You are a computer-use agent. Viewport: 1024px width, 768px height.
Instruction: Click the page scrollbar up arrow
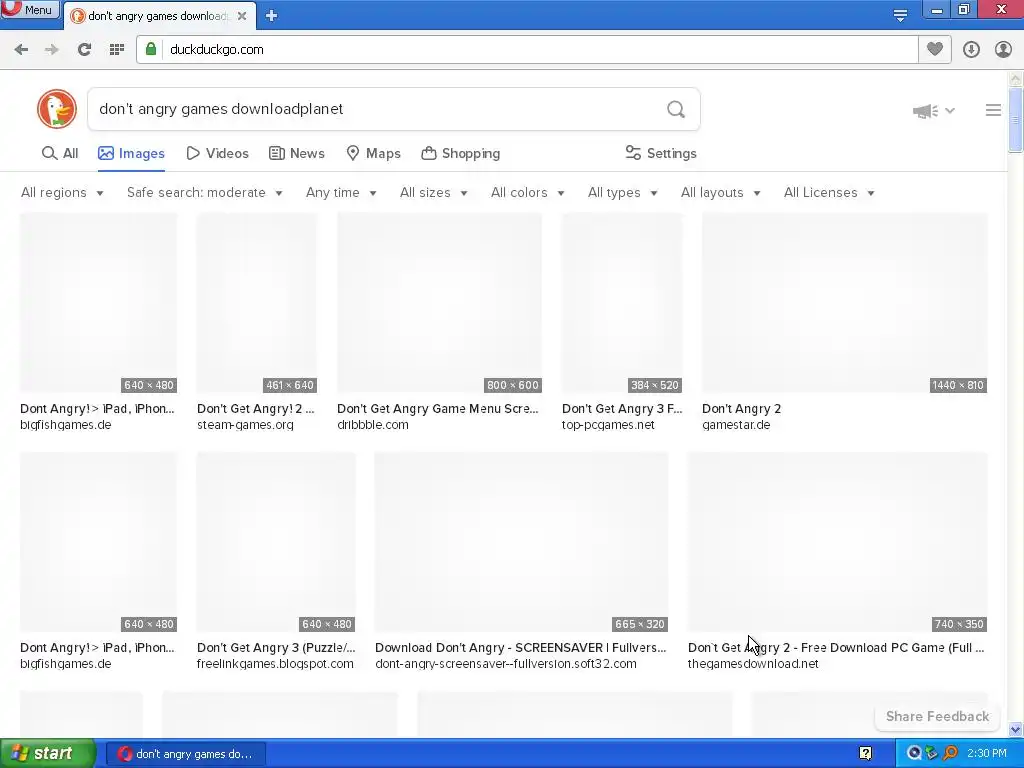point(1016,79)
